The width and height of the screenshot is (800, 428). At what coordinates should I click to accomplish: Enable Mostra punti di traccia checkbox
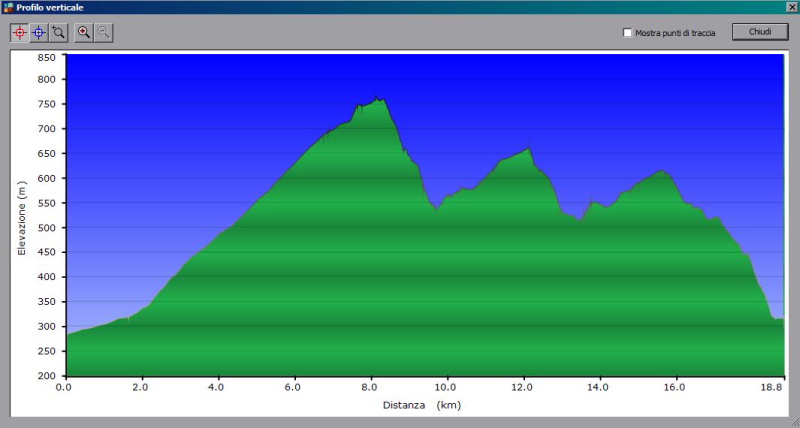627,33
